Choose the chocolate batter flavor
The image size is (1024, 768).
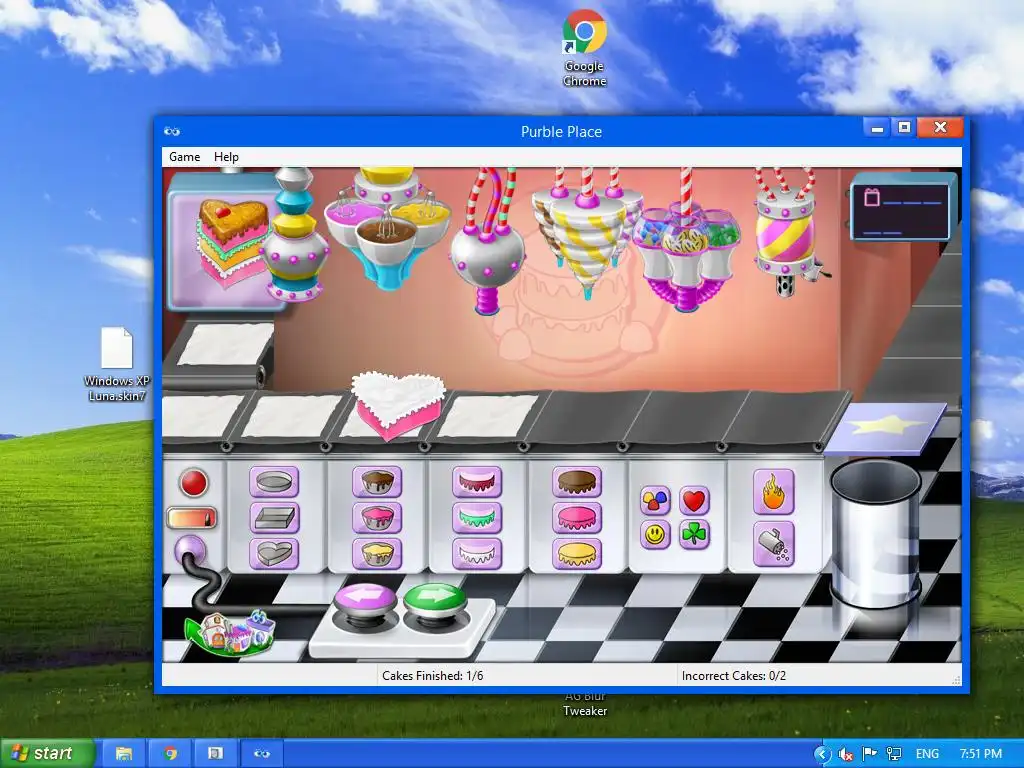click(377, 483)
